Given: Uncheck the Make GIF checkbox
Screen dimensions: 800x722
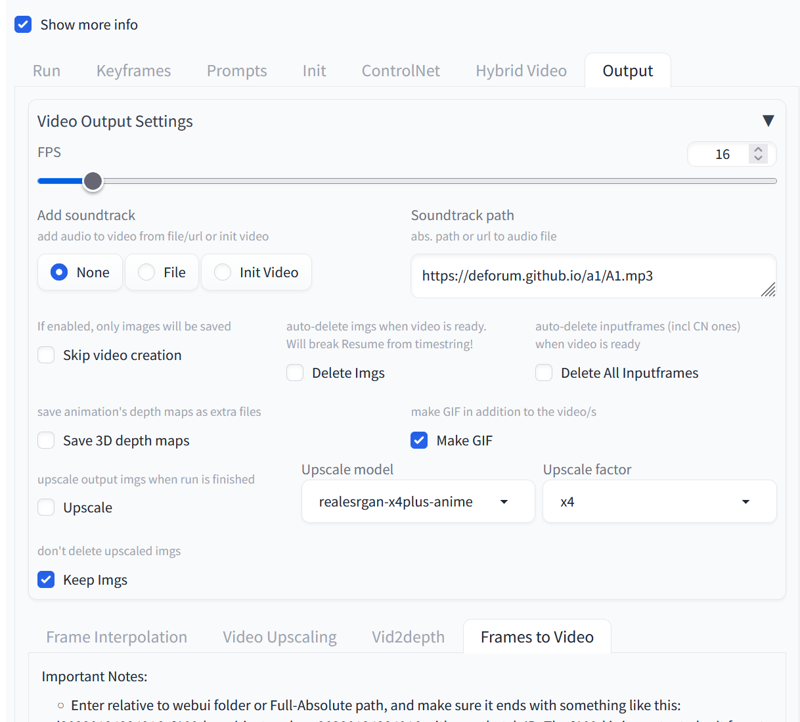Looking at the screenshot, I should [419, 440].
